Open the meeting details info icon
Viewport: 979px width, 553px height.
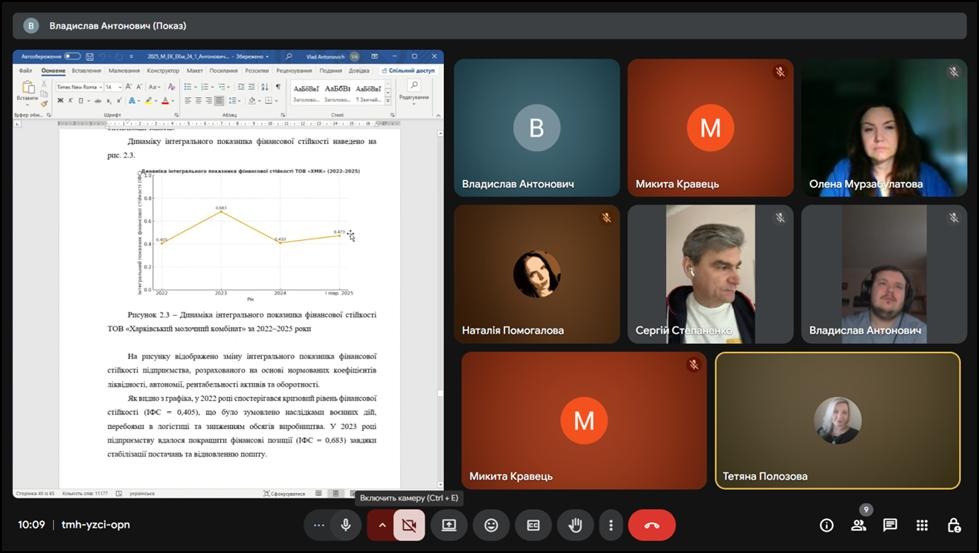826,525
